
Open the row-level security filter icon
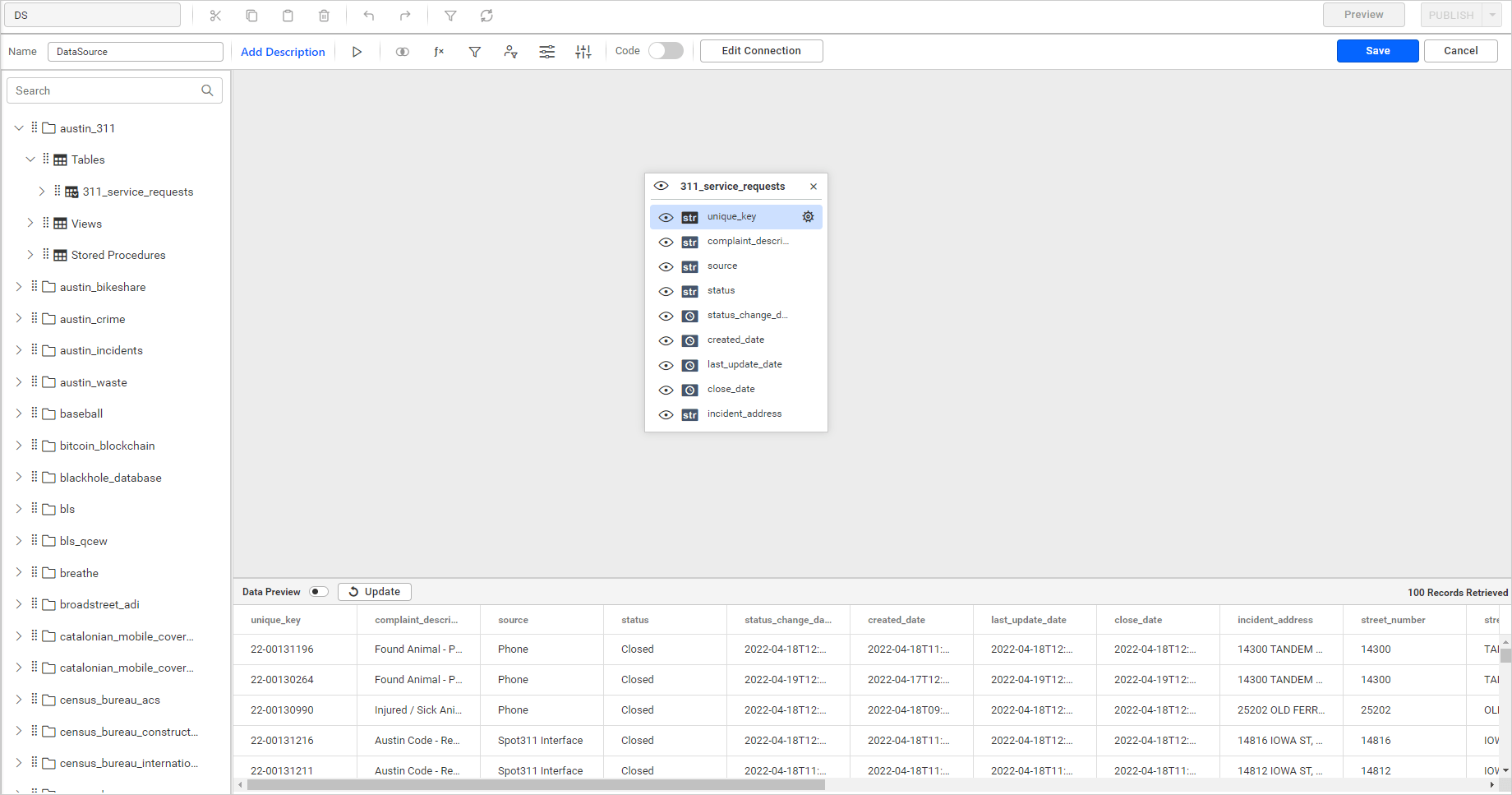[511, 51]
